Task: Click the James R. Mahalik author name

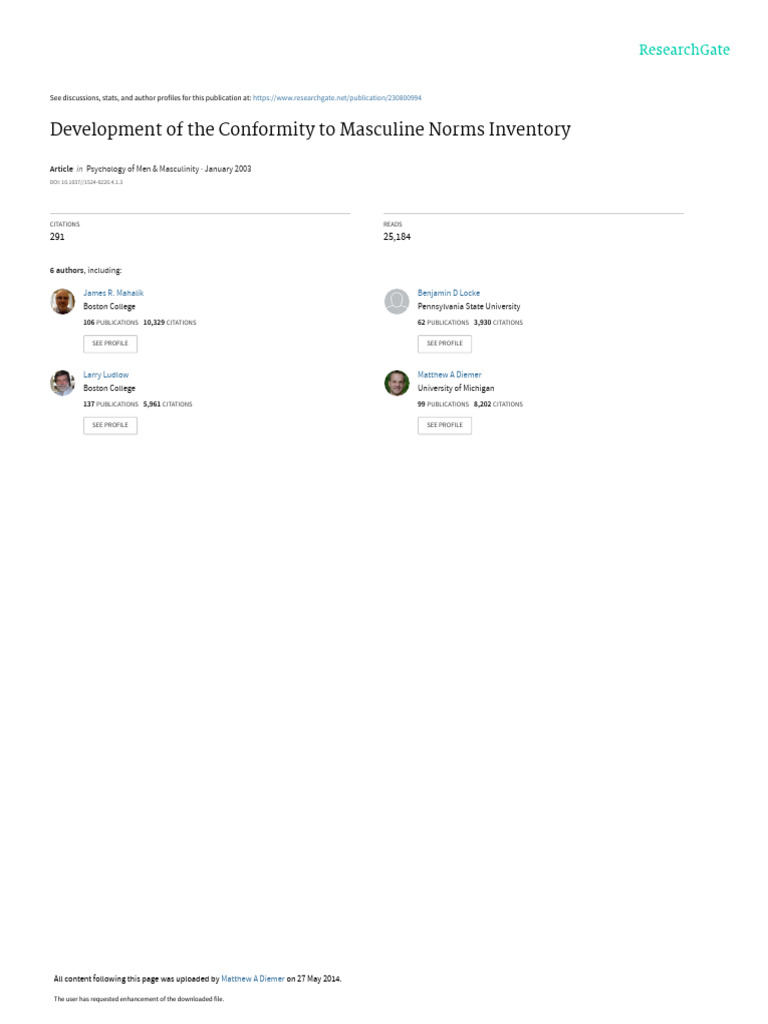Action: tap(113, 293)
